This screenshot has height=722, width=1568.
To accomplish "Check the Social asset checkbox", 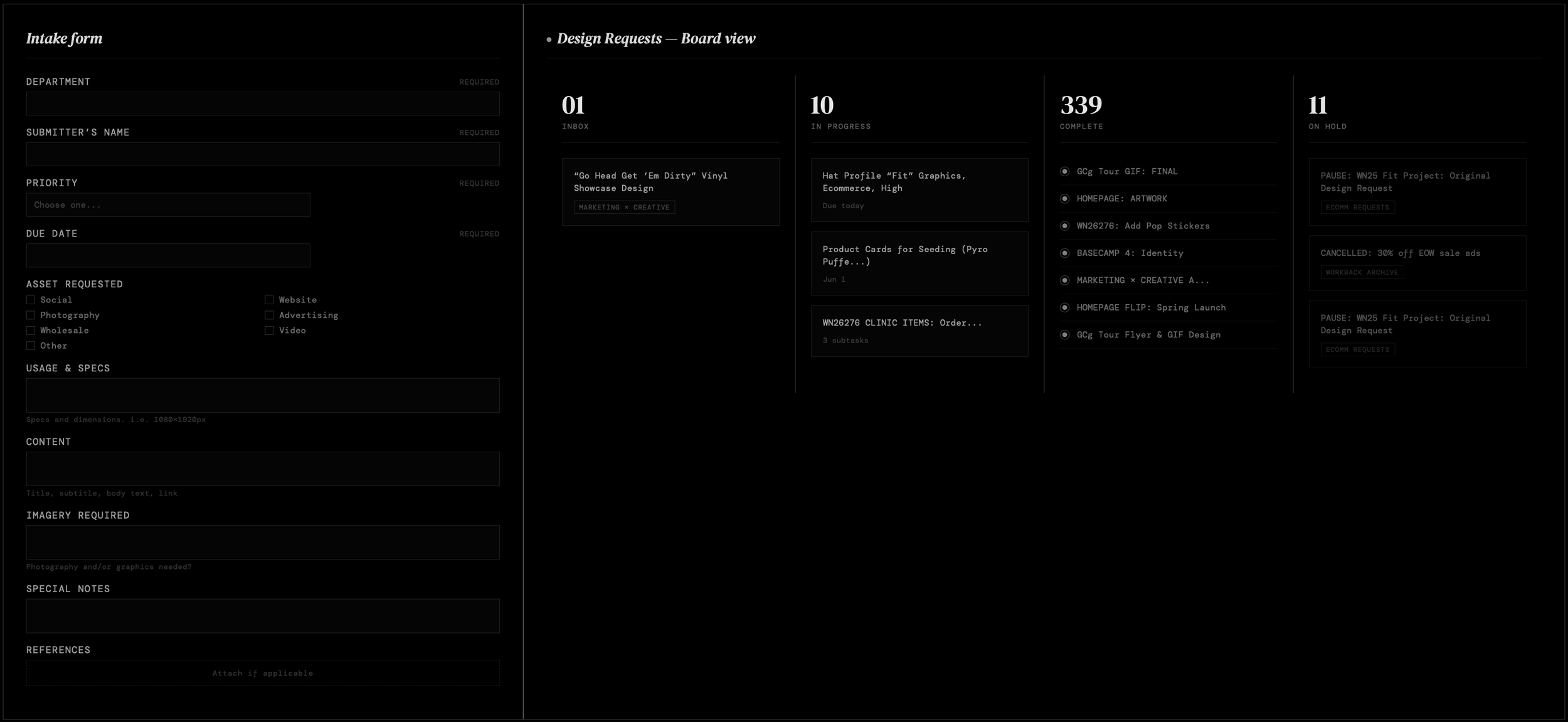I will point(31,300).
